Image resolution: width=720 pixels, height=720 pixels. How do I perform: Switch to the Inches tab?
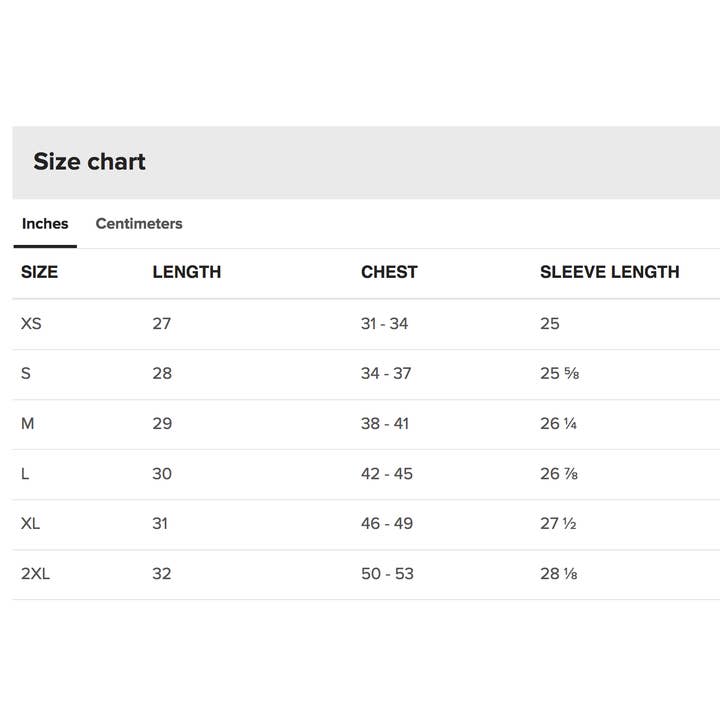[45, 224]
